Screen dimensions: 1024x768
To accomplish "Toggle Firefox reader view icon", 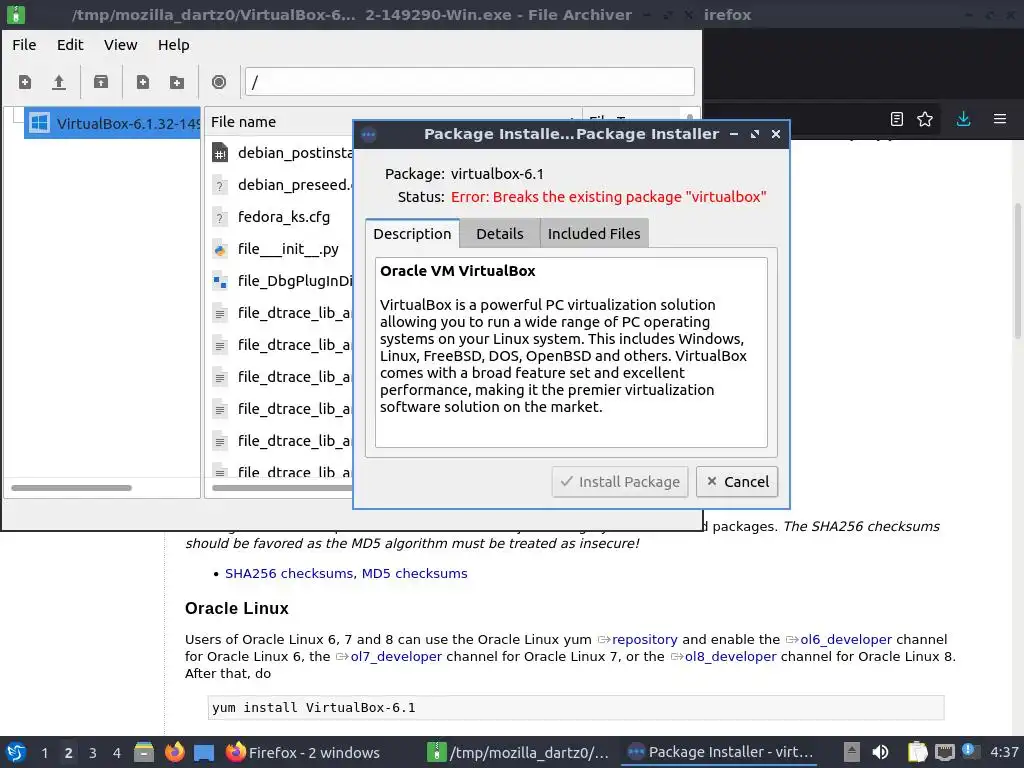I will pyautogui.click(x=897, y=119).
